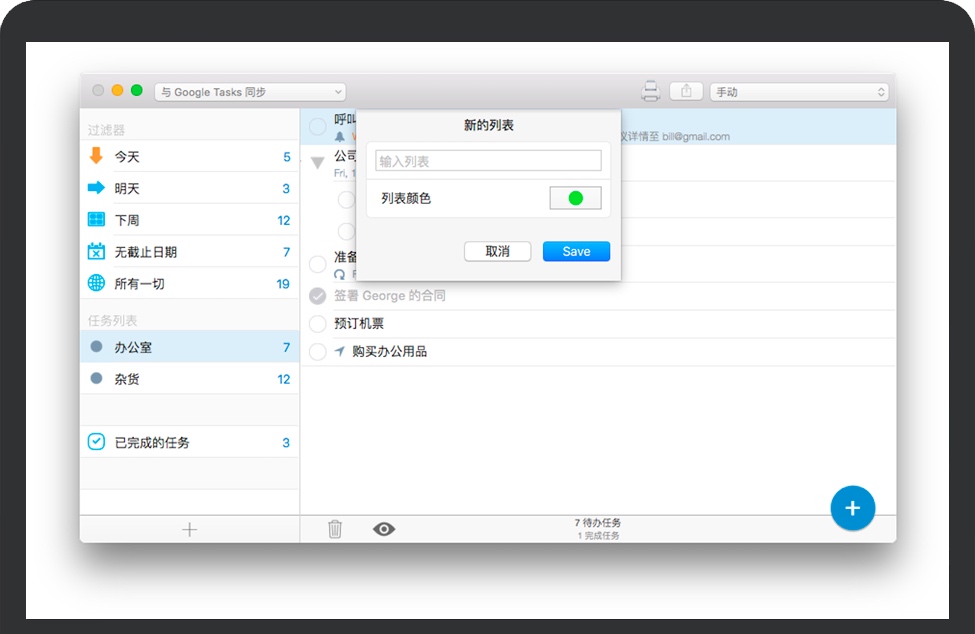Collapse the 公司 task disclosure triangle
This screenshot has height=634, width=975.
[318, 162]
